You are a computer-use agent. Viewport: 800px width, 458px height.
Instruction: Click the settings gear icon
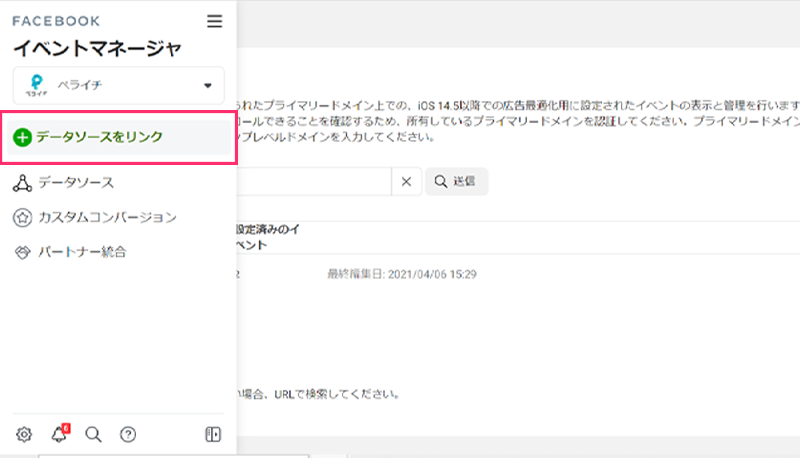coord(24,434)
